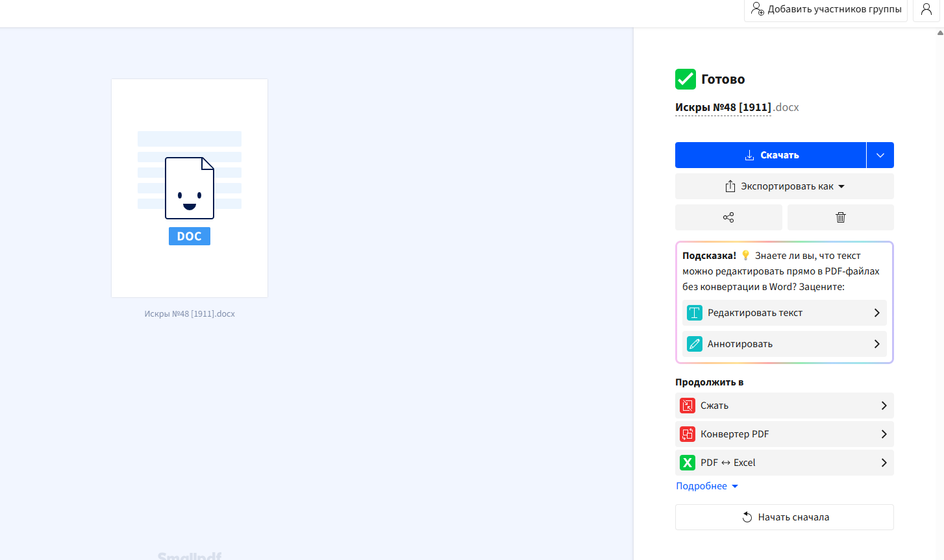Continue in Сжать tool
944x560 pixels.
(784, 406)
